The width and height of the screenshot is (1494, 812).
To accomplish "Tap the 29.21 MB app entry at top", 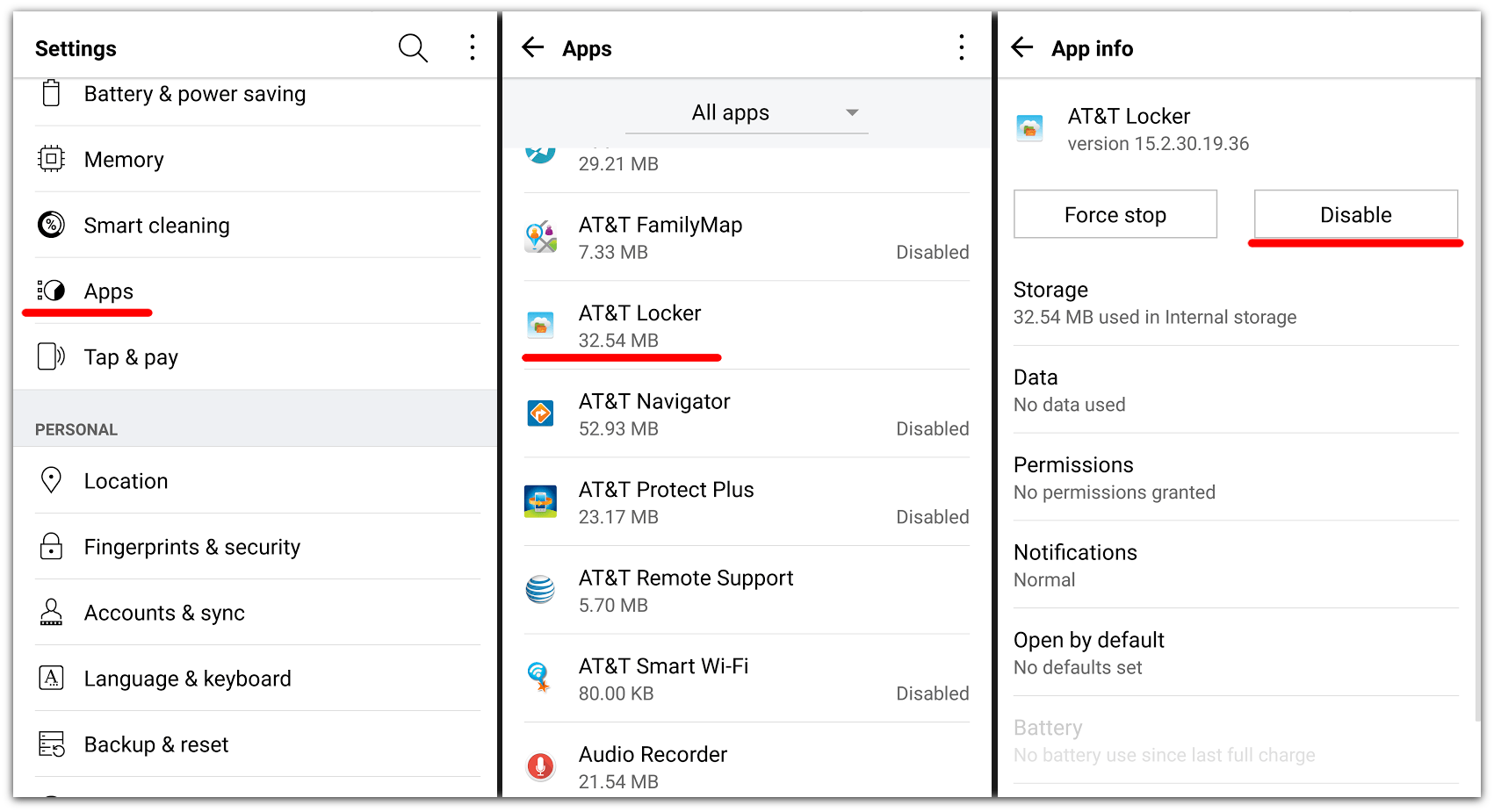I will click(x=747, y=169).
